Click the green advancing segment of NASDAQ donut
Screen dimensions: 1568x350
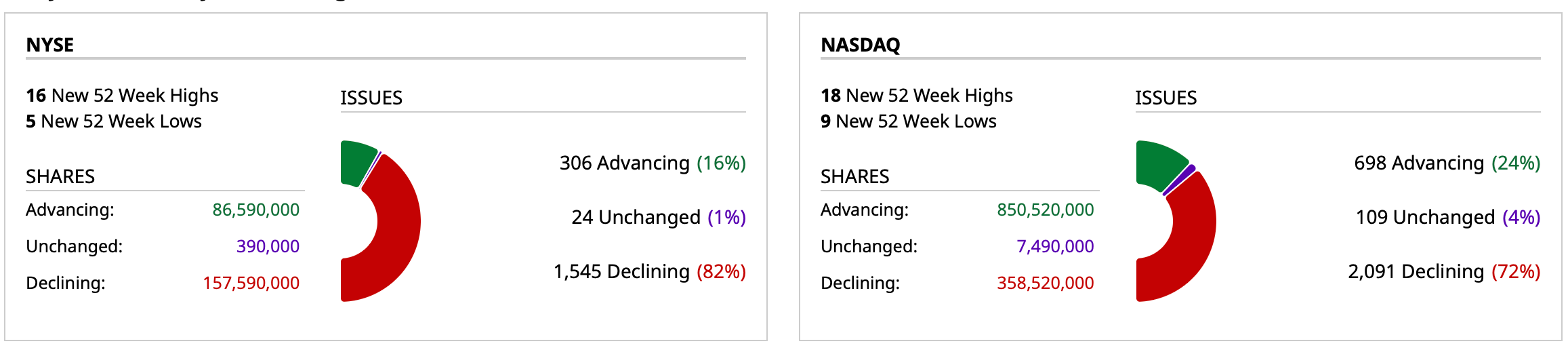pyautogui.click(x=1157, y=164)
